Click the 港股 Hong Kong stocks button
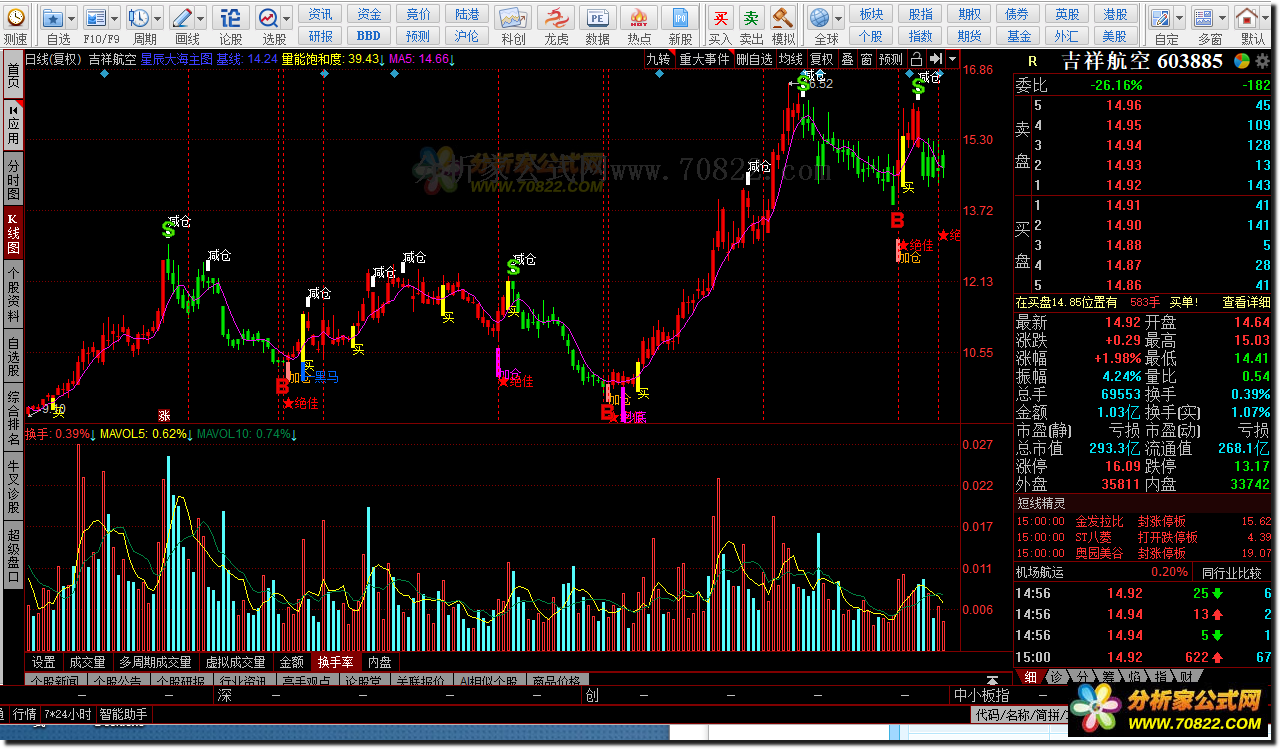 coord(1115,14)
